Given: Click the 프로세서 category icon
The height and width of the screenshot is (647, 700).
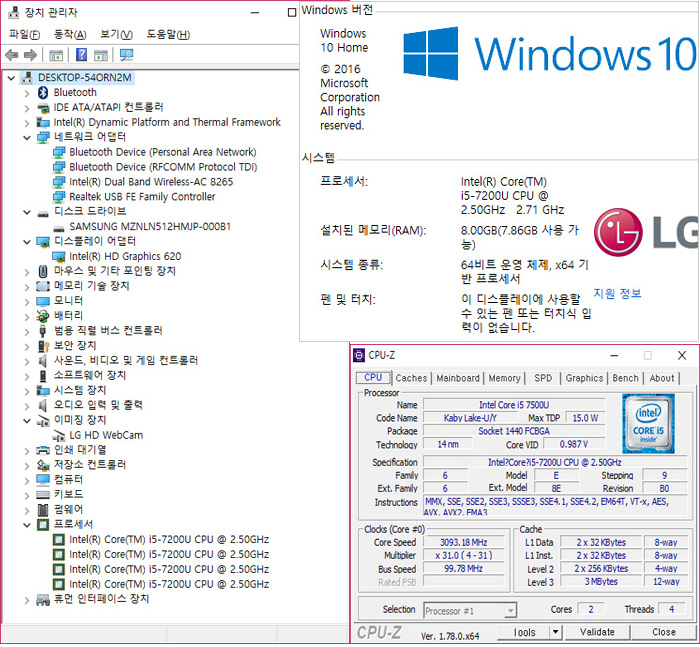Looking at the screenshot, I should [43, 525].
